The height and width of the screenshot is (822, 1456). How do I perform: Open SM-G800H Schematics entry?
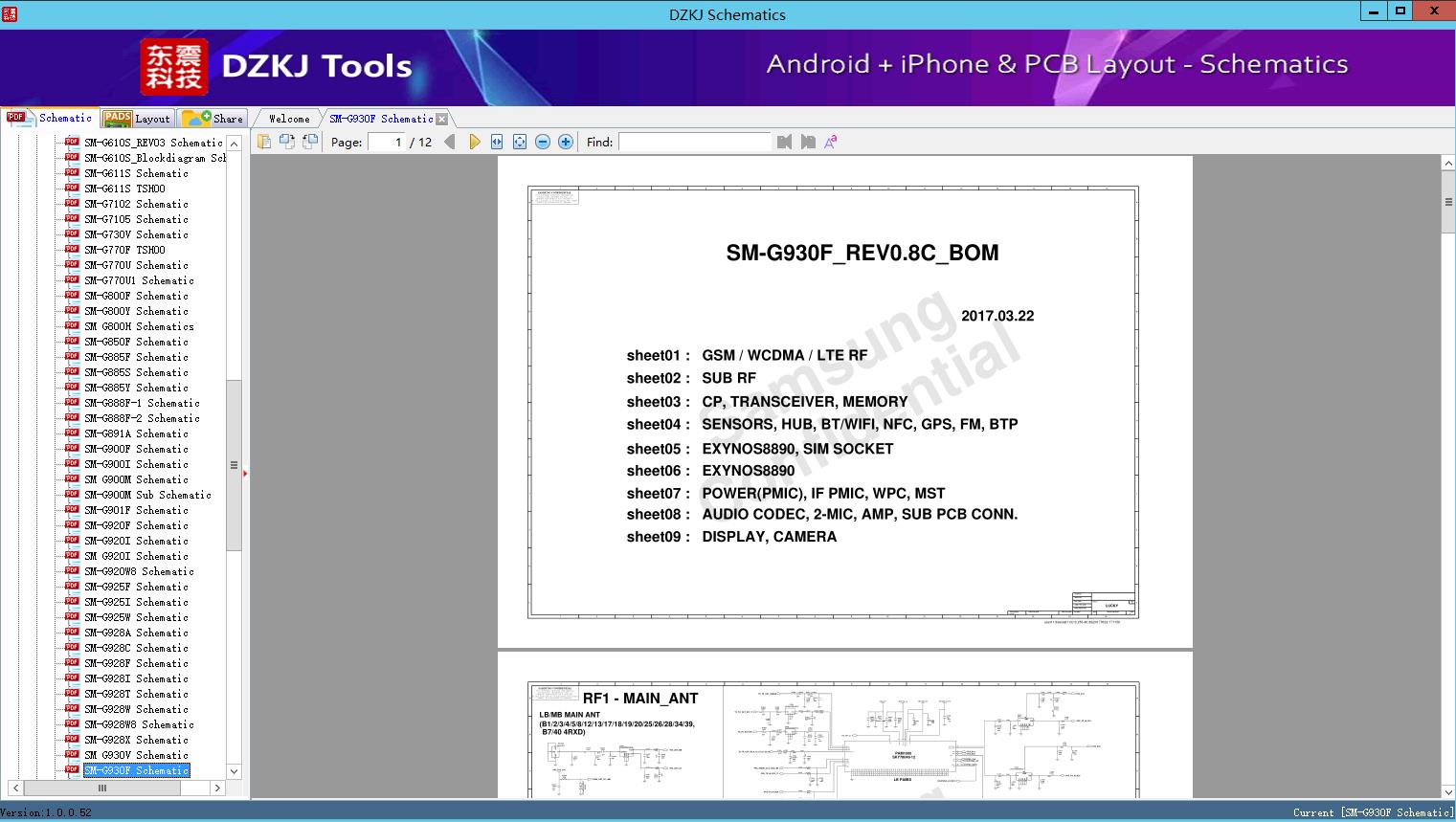(x=139, y=326)
